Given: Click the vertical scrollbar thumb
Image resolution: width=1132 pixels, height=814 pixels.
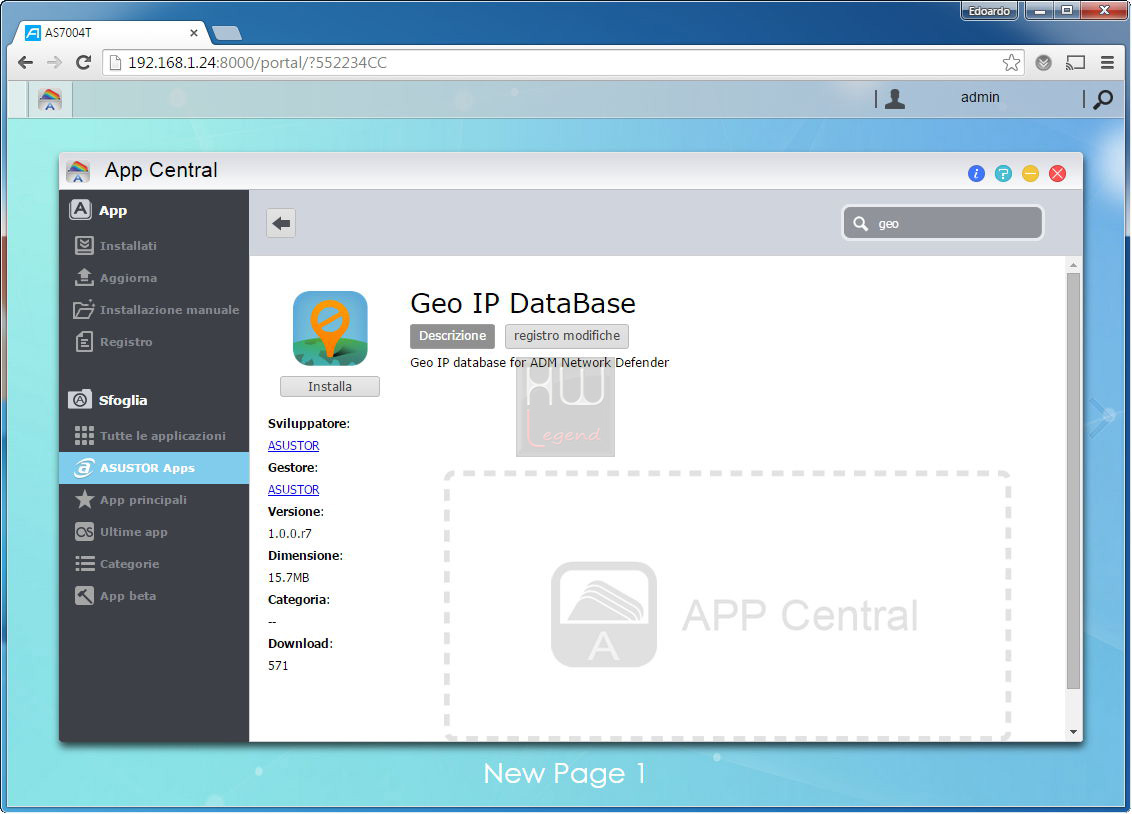Looking at the screenshot, I should click(x=1074, y=481).
